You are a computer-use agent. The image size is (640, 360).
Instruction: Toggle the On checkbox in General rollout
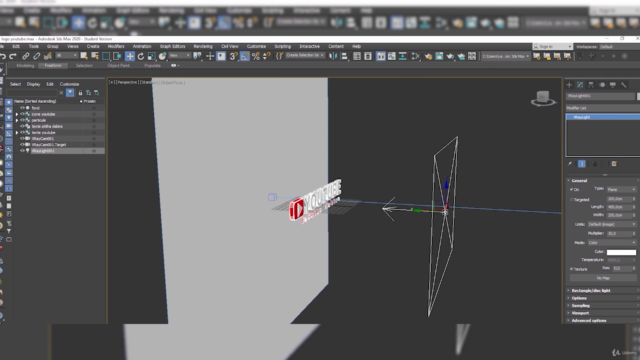571,189
